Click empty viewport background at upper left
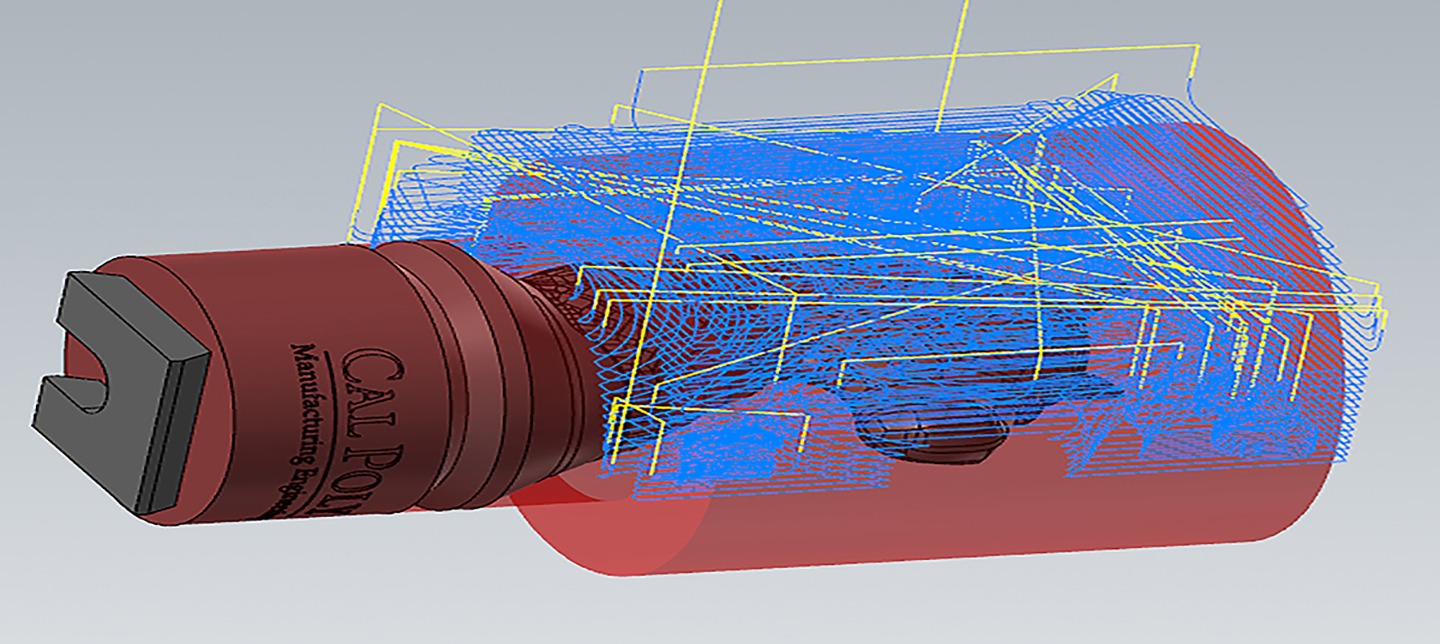This screenshot has width=1440, height=644. click(x=150, y=100)
